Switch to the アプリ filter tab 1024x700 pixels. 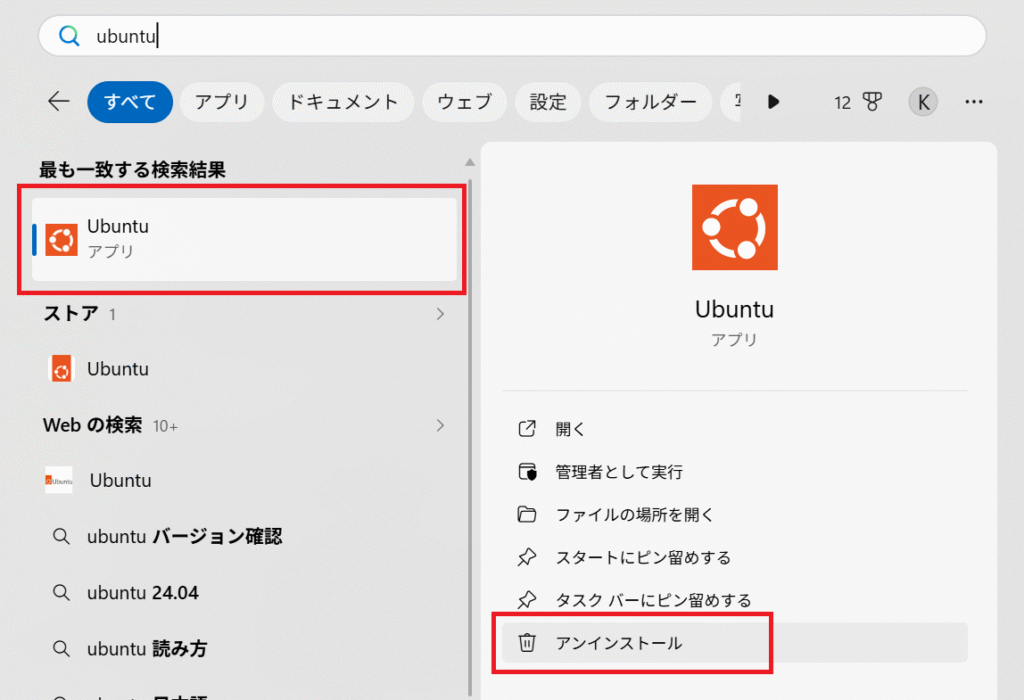(221, 101)
